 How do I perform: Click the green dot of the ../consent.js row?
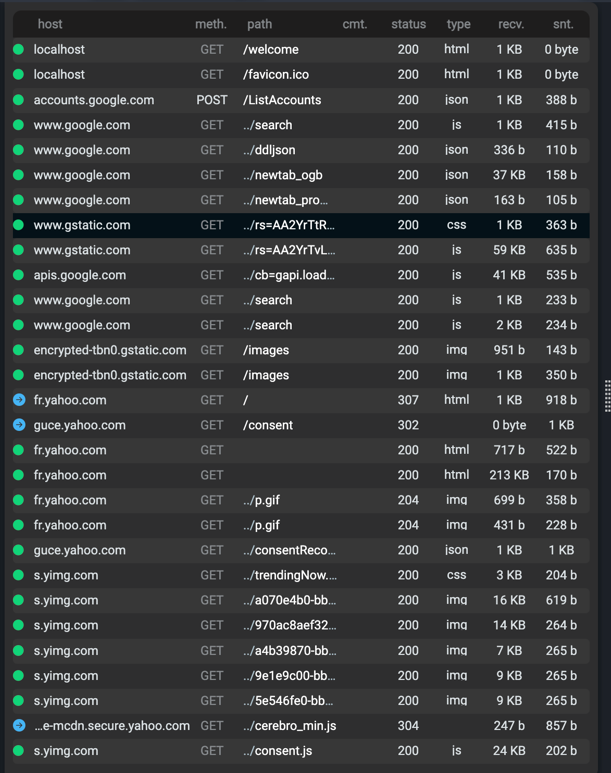(19, 751)
